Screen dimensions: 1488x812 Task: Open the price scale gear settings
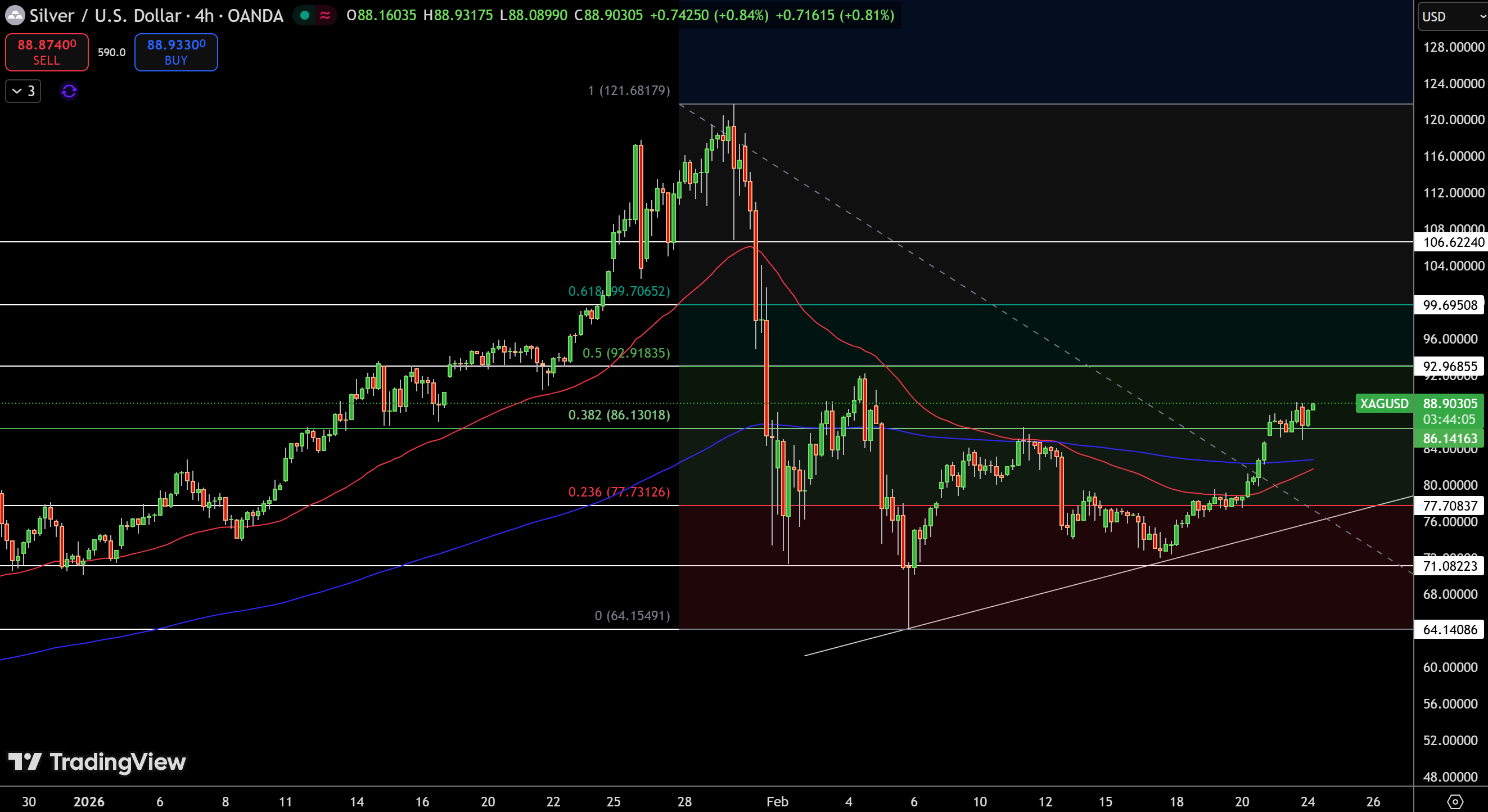coord(1455,802)
